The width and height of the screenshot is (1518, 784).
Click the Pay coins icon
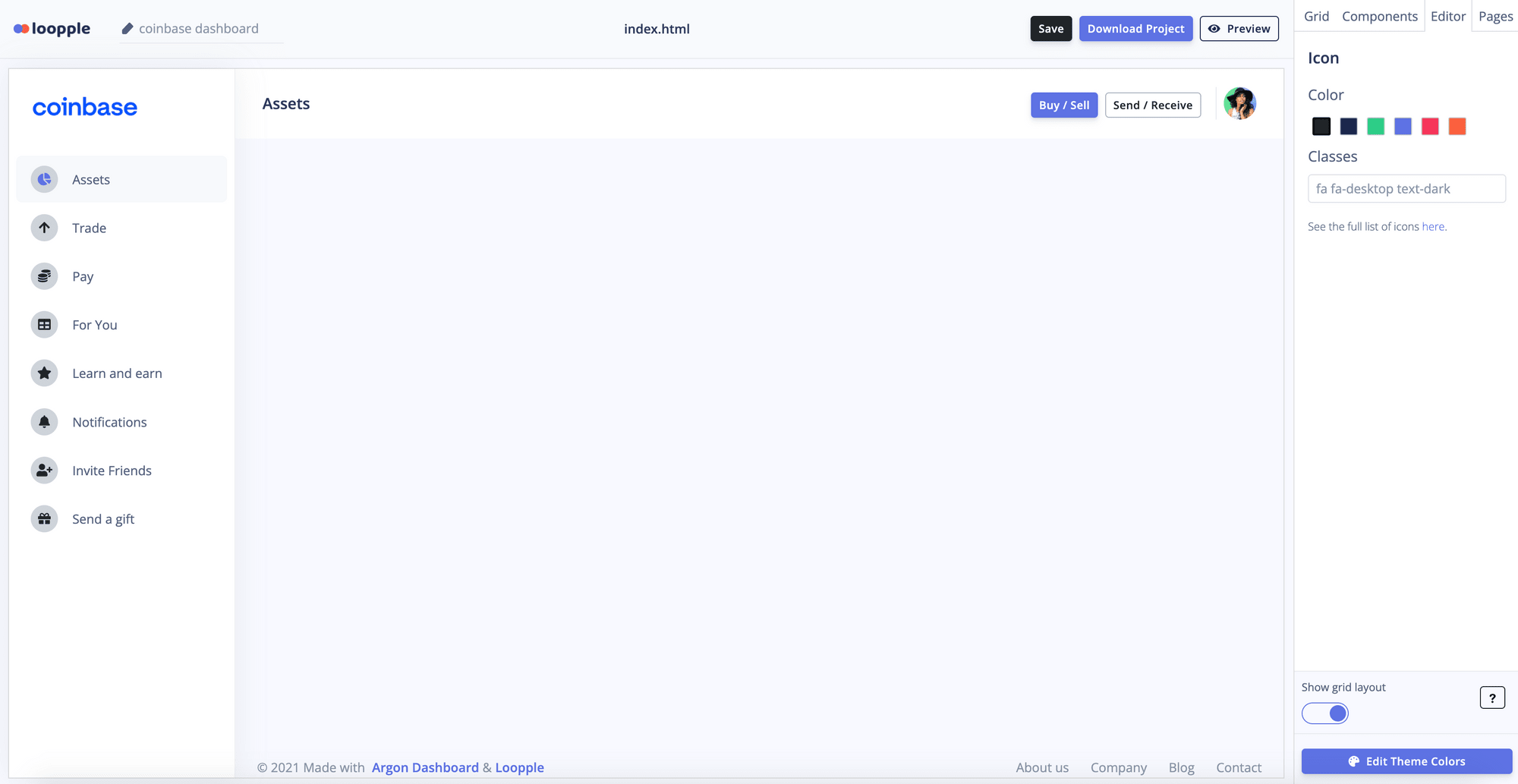pyautogui.click(x=44, y=276)
